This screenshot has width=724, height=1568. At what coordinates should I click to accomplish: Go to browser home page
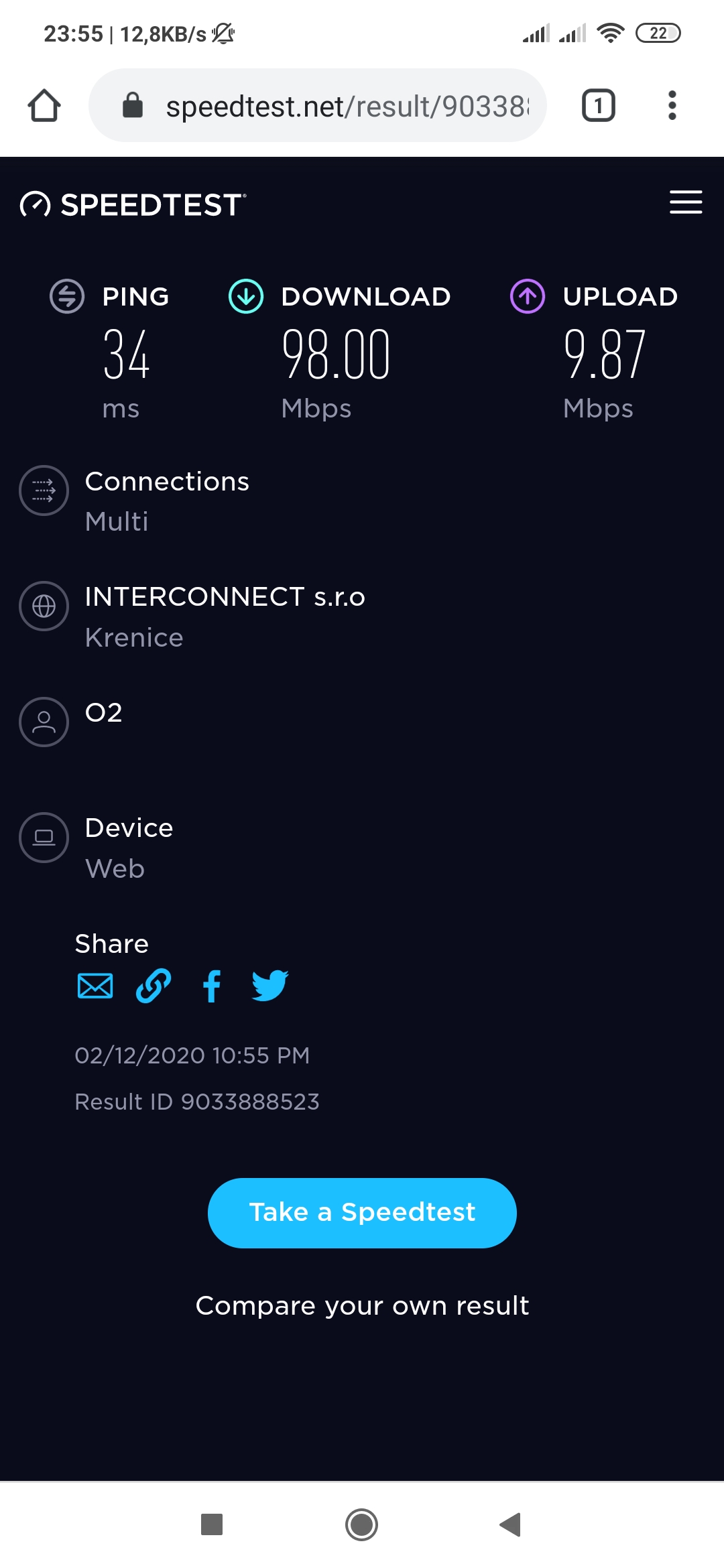coord(44,106)
